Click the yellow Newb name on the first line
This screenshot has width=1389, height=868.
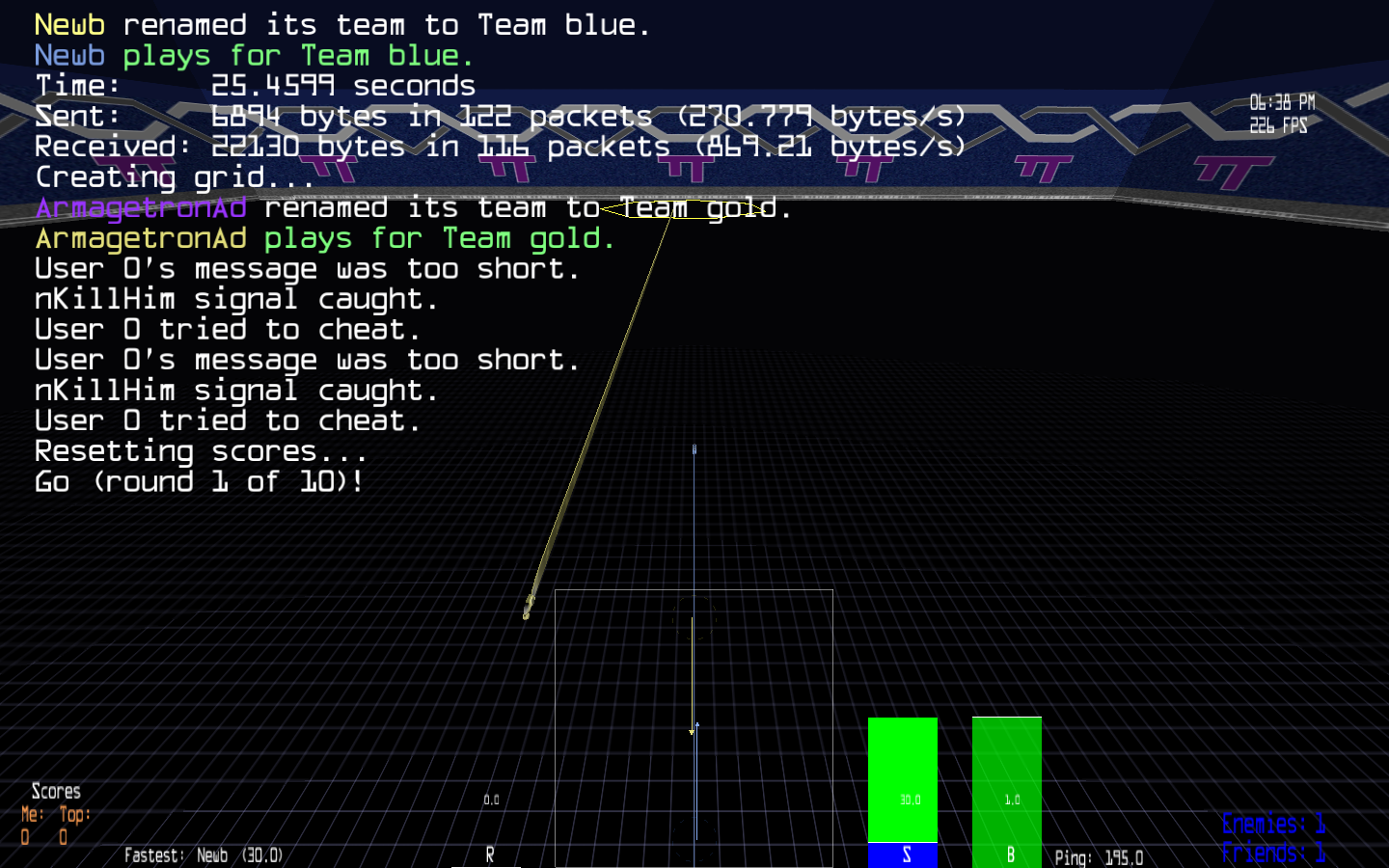point(69,25)
